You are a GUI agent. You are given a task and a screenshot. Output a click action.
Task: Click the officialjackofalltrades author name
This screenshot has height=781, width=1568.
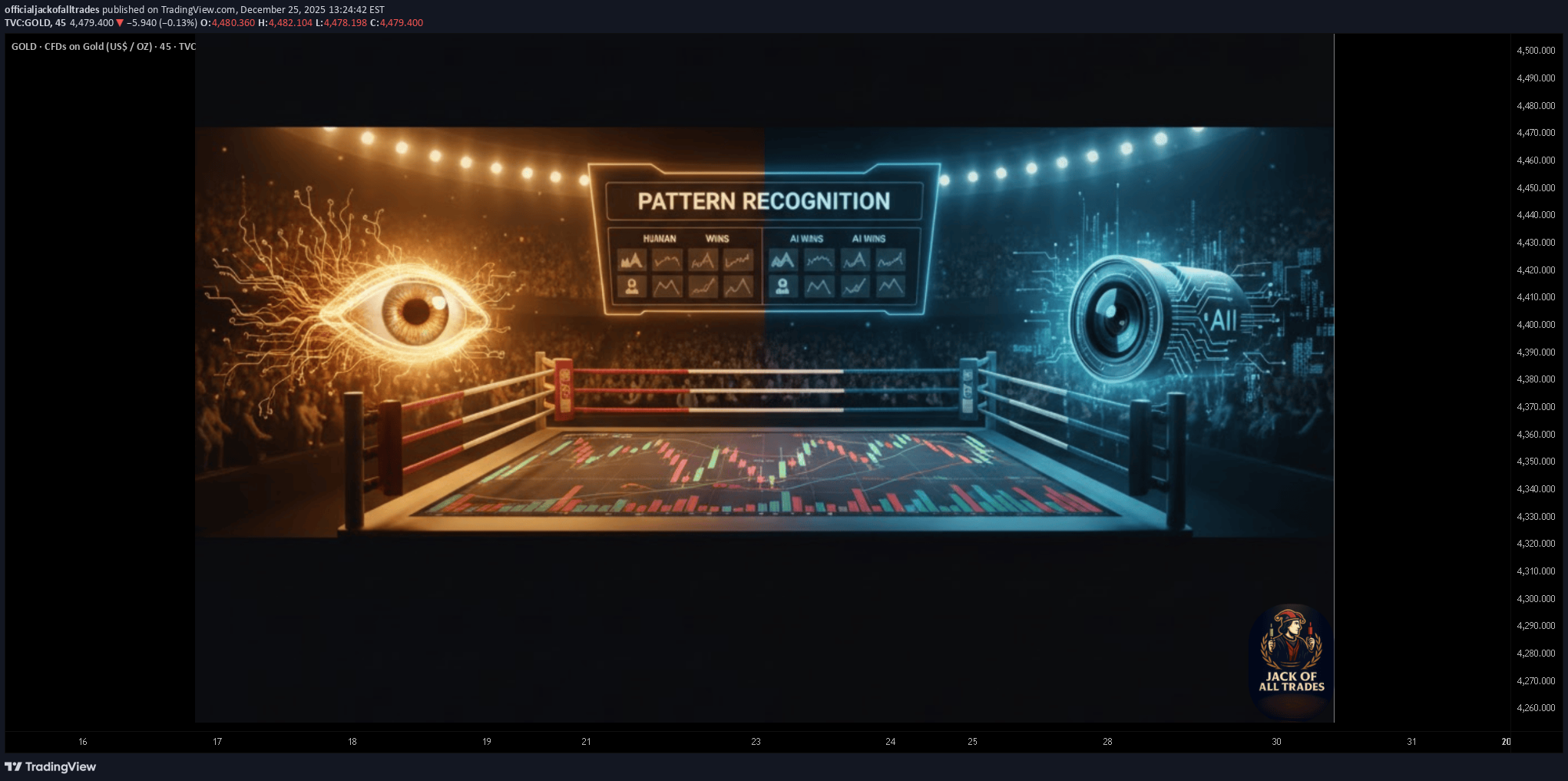click(52, 10)
